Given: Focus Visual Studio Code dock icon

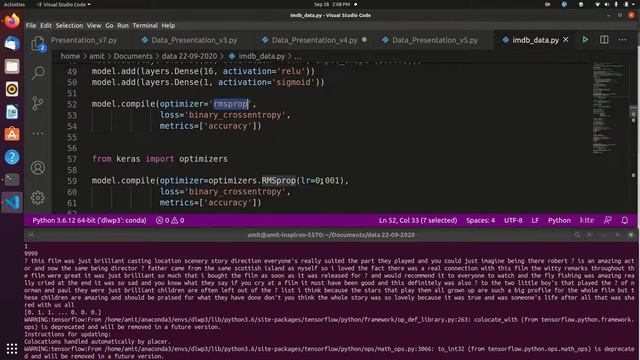Looking at the screenshot, I should click(12, 202).
